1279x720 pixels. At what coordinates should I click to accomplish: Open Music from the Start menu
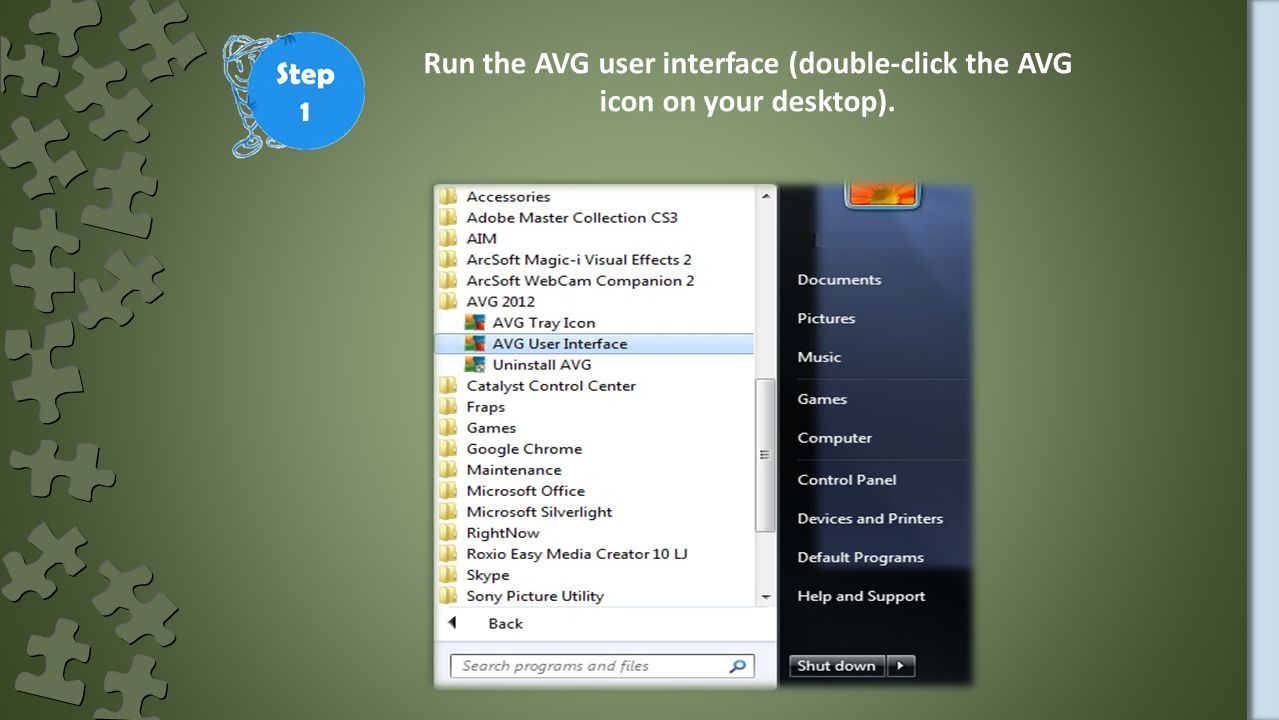tap(819, 357)
